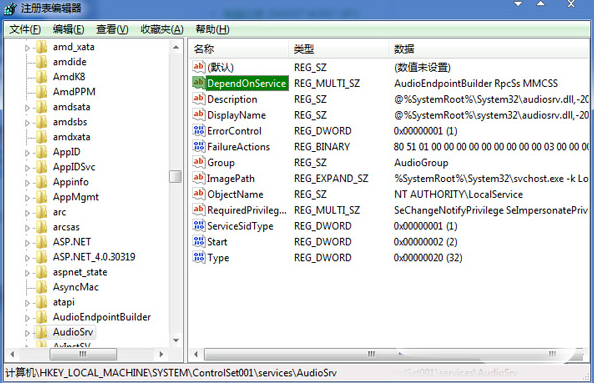
Task: Expand the AppIDSvc tree node
Action: [27, 168]
